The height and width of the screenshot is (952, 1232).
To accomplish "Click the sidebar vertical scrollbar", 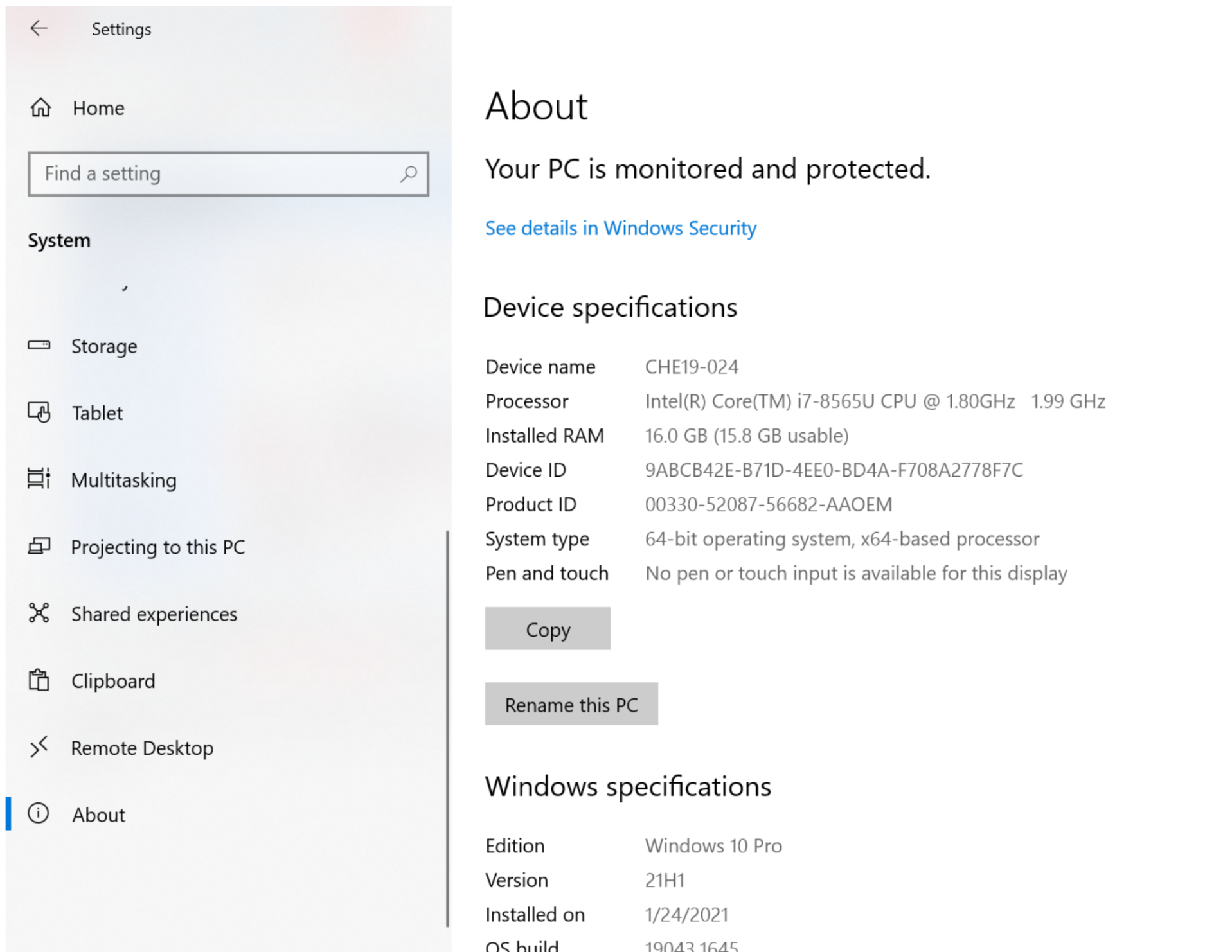I will point(447,728).
